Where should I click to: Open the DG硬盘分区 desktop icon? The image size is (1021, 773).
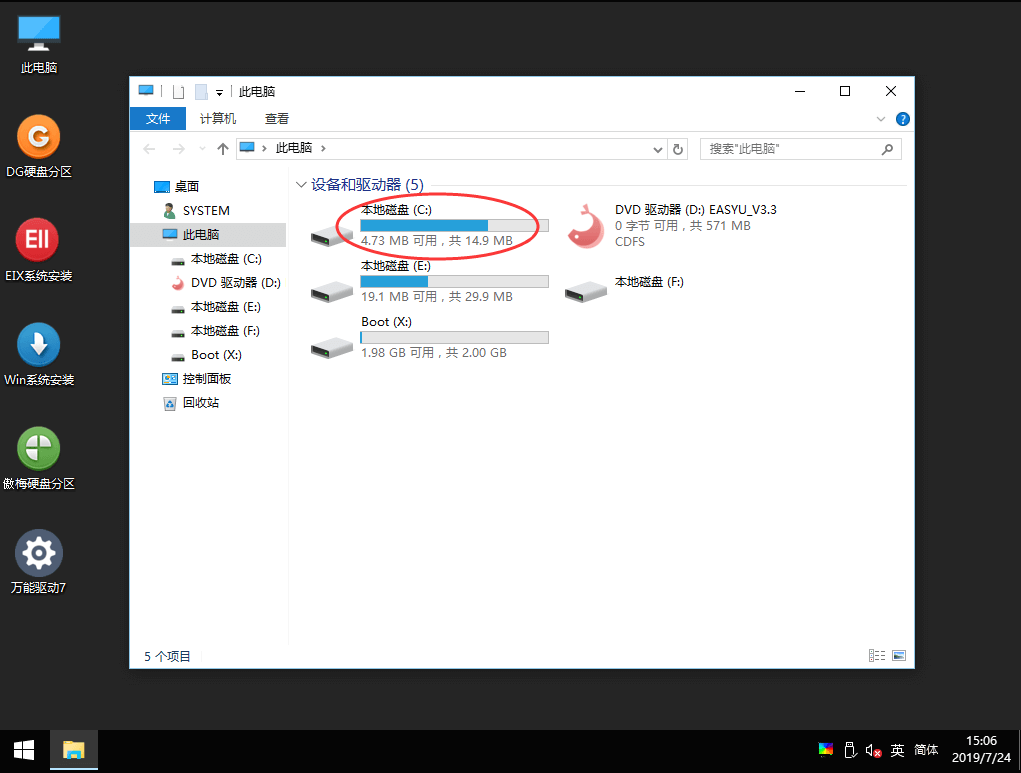[x=38, y=137]
